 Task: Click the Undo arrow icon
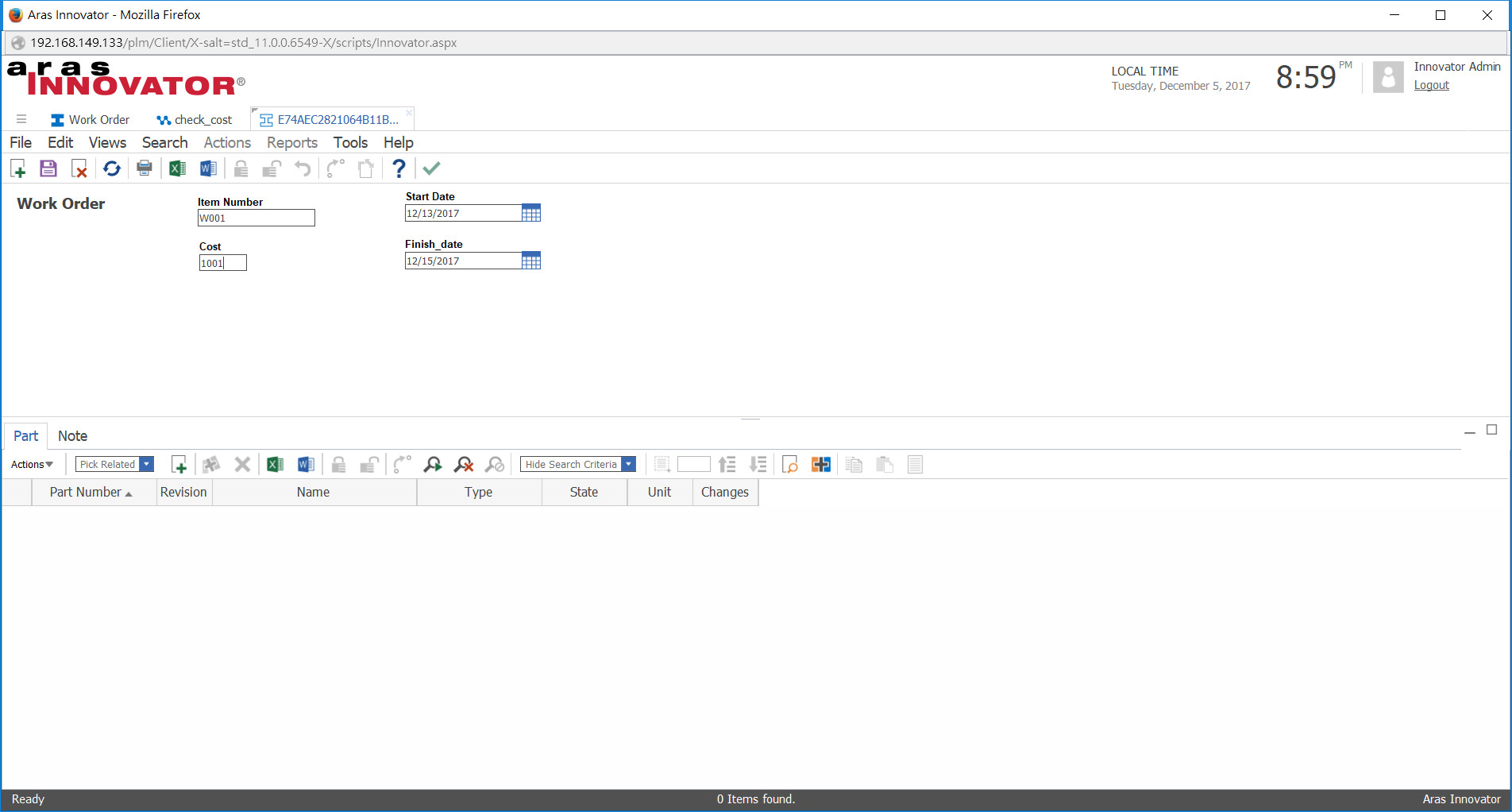(303, 168)
